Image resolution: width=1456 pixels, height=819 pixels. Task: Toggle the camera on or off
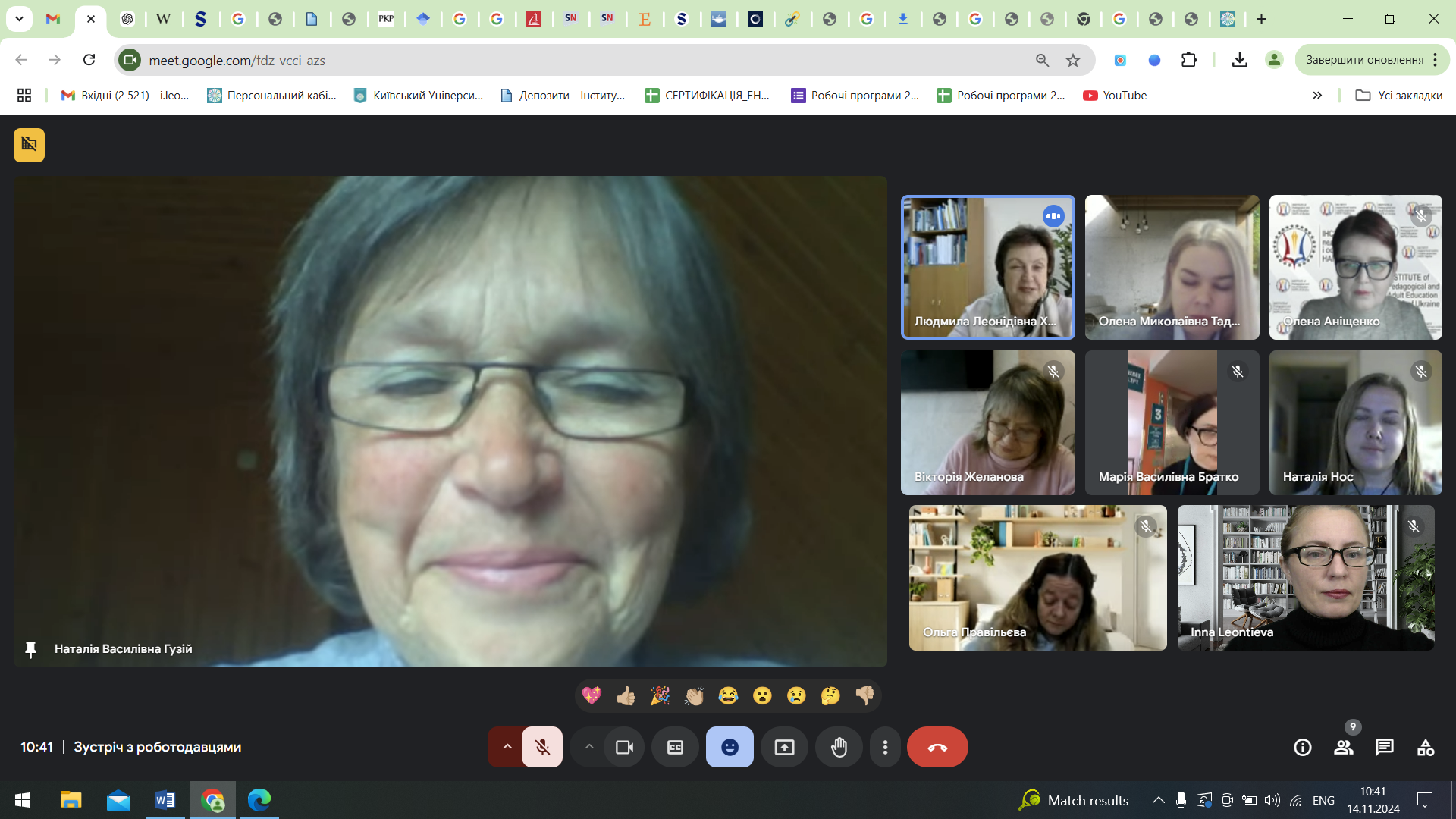pyautogui.click(x=624, y=747)
